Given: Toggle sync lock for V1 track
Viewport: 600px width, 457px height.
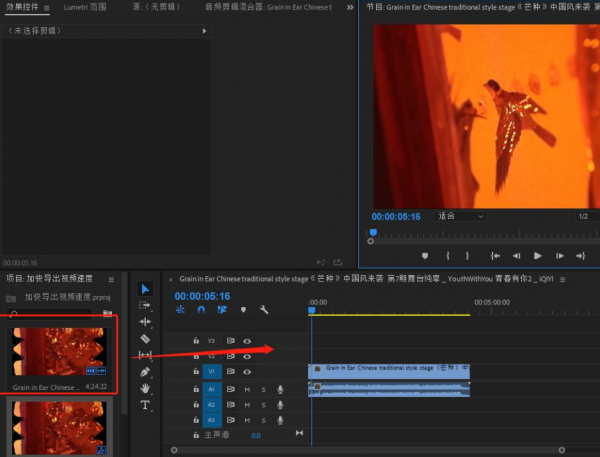Looking at the screenshot, I should coord(230,371).
